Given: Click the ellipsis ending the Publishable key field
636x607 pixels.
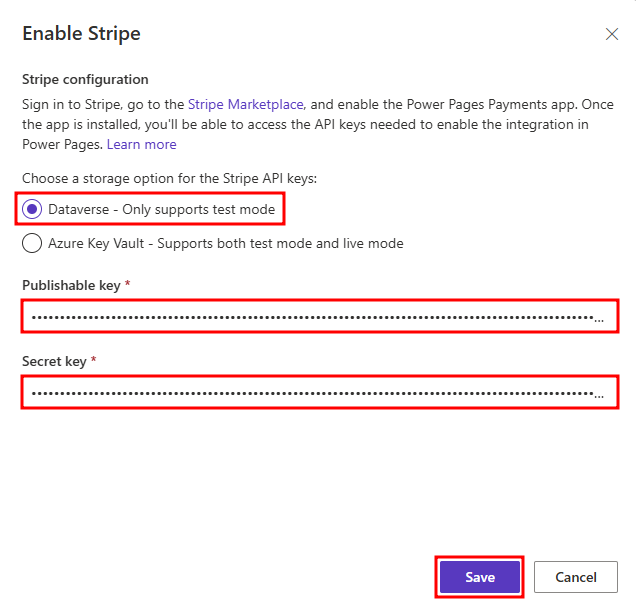Looking at the screenshot, I should coord(599,319).
